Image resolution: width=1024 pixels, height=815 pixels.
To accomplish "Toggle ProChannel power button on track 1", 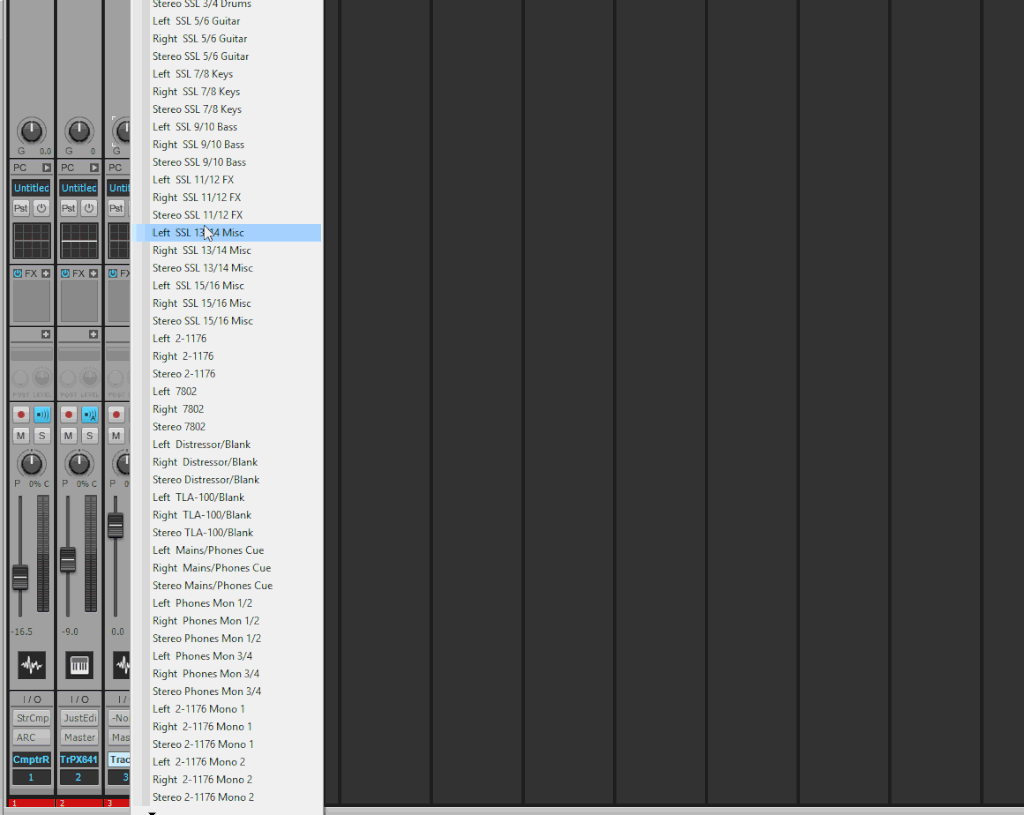I will pyautogui.click(x=41, y=208).
